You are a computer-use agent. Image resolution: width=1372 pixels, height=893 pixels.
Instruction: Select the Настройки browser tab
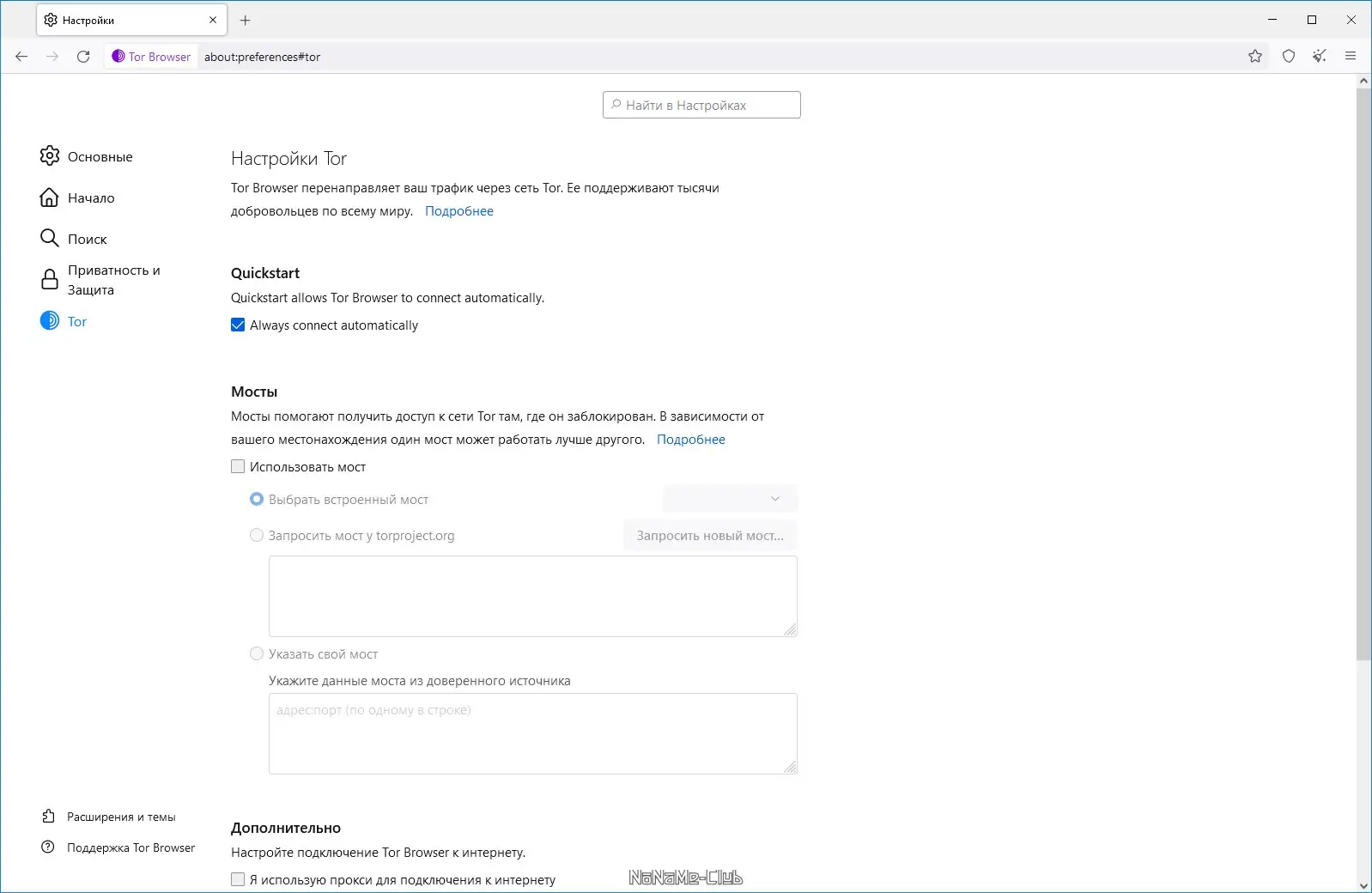(131, 20)
